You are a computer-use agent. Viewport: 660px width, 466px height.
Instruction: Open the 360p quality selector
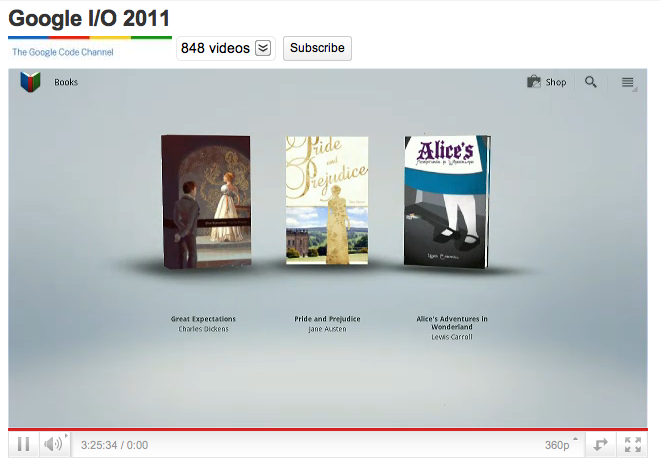click(557, 445)
